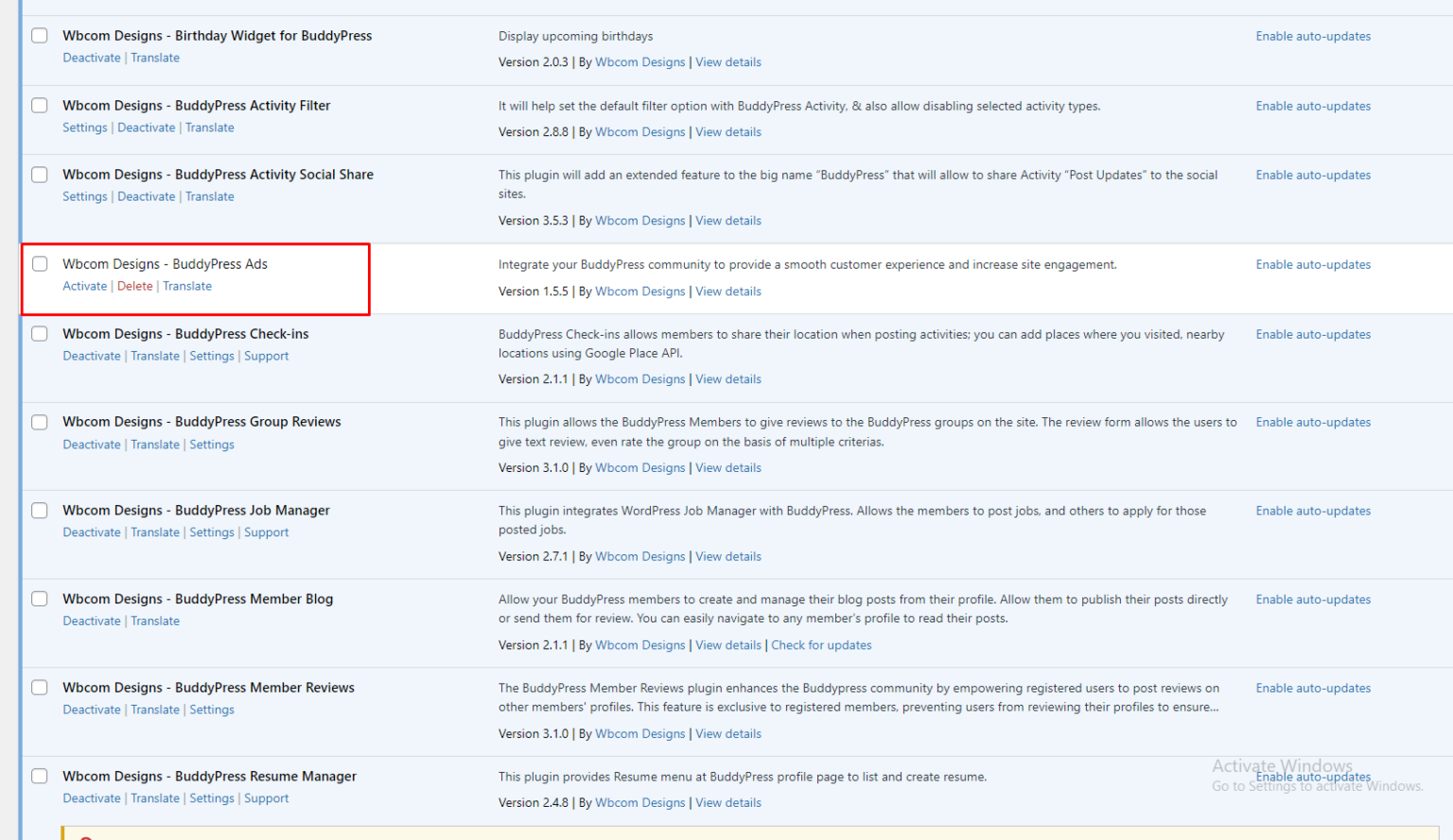Image resolution: width=1453 pixels, height=840 pixels.
Task: Open 'Go to Settings to activate Windows' notice
Action: coord(1316,785)
